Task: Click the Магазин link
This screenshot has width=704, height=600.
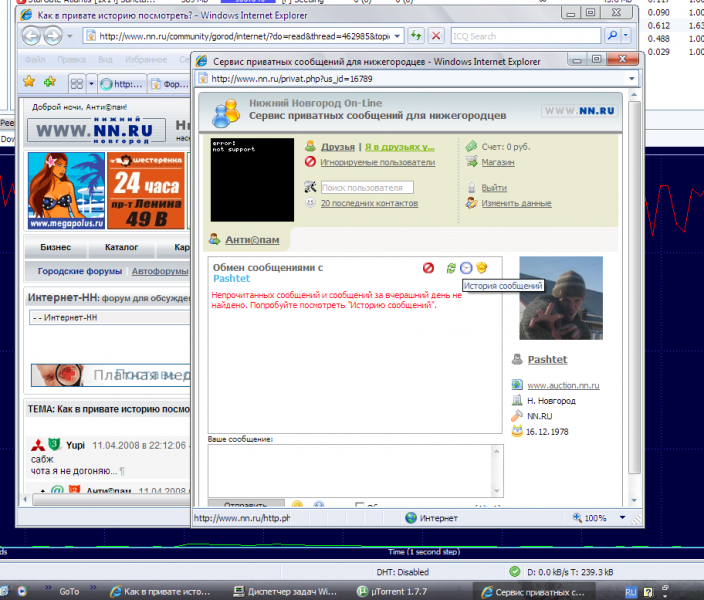Action: coord(498,162)
